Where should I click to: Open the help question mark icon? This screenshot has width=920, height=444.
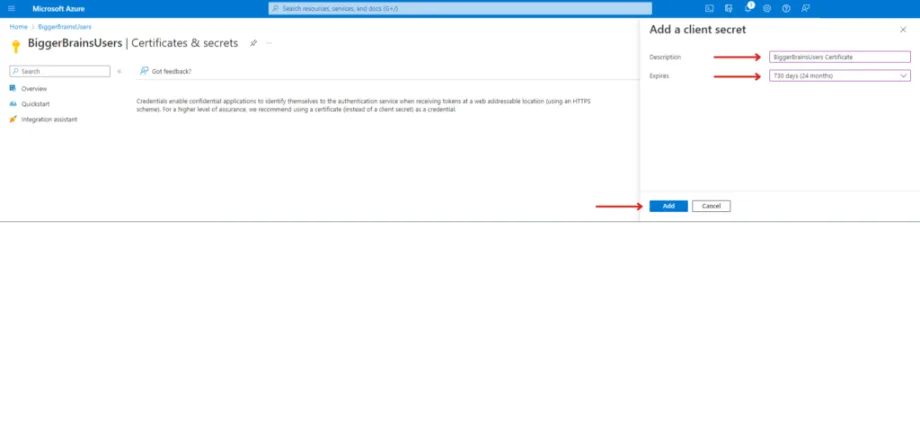(x=786, y=8)
